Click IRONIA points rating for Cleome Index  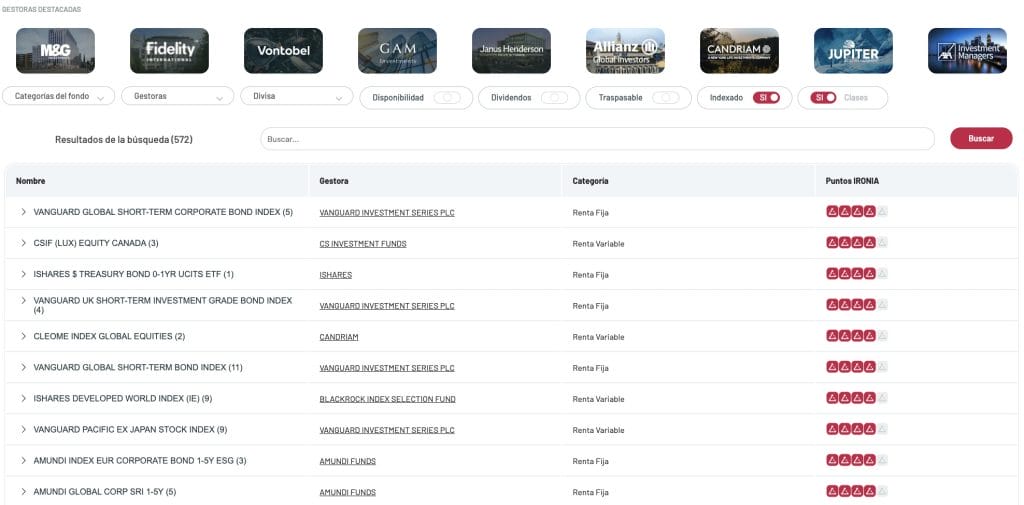(856, 336)
